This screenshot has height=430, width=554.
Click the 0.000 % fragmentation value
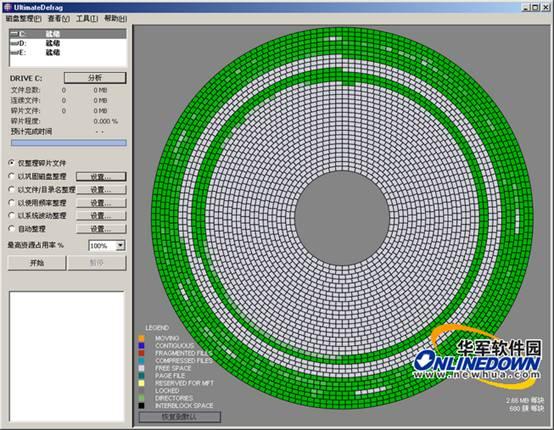point(106,121)
